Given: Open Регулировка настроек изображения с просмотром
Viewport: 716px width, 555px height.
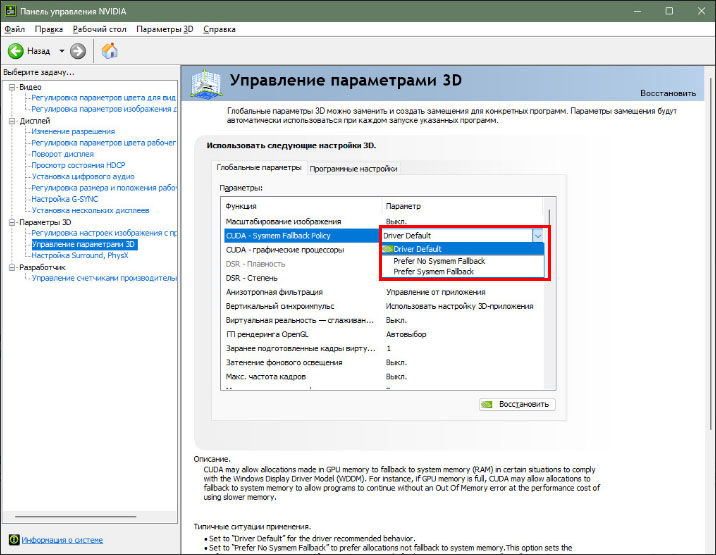Looking at the screenshot, I should tap(104, 233).
